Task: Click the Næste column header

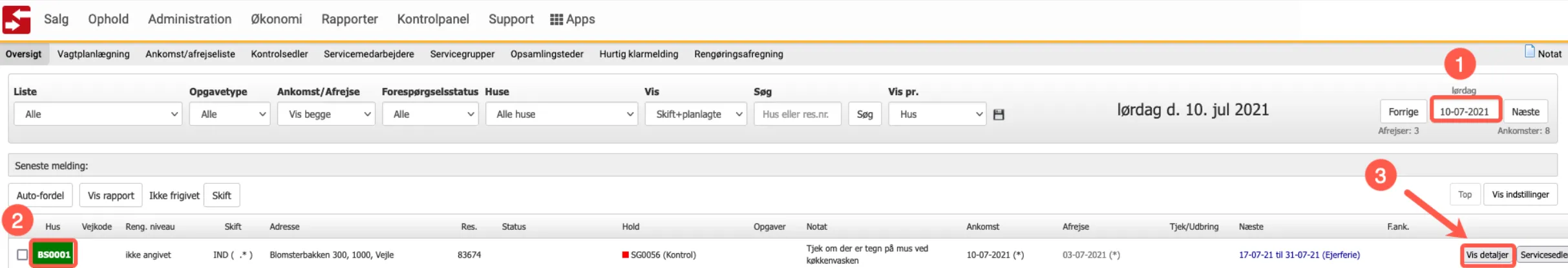Action: click(x=1251, y=227)
